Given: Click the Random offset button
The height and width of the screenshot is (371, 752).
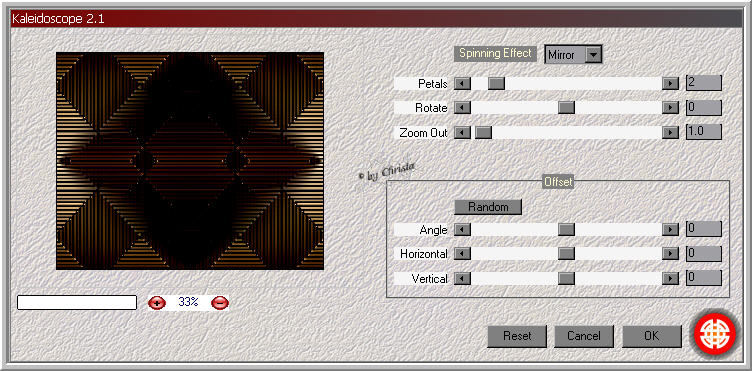Looking at the screenshot, I should coord(488,207).
